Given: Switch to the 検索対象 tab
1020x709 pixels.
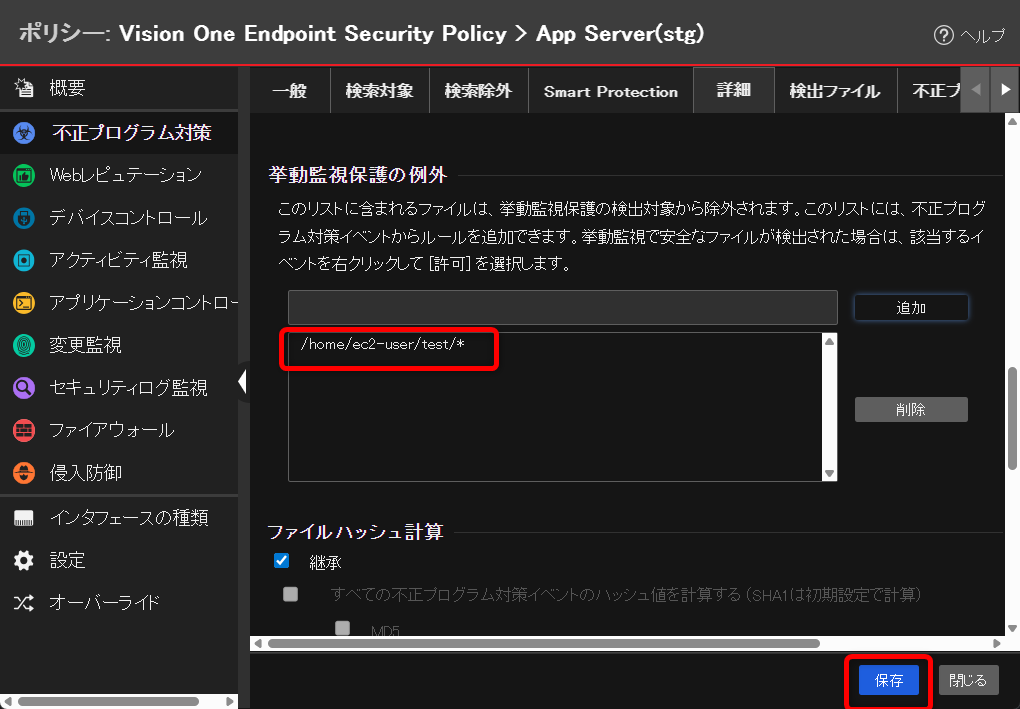Looking at the screenshot, I should 379,91.
